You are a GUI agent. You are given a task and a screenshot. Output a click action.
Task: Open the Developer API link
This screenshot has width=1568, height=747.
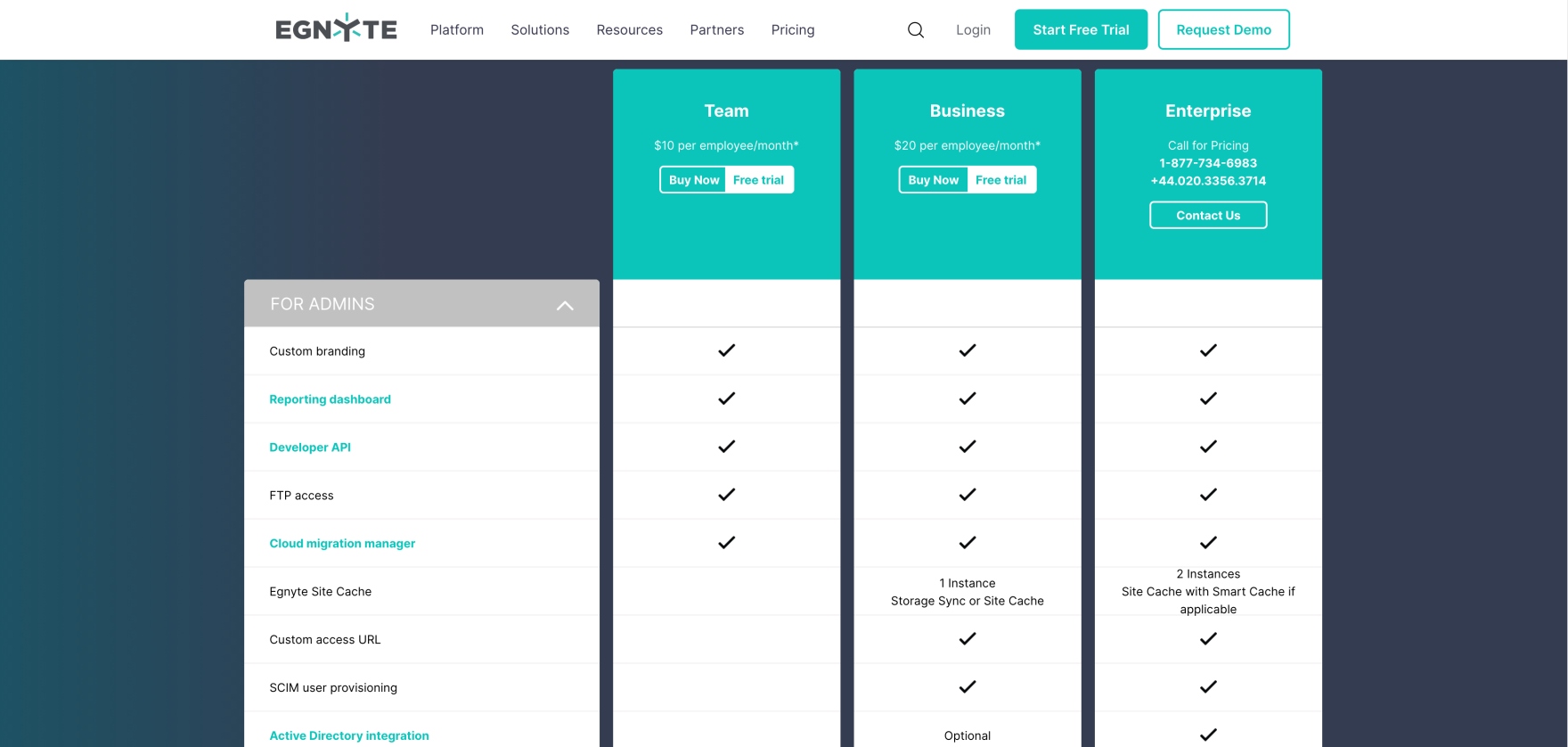[x=310, y=447]
